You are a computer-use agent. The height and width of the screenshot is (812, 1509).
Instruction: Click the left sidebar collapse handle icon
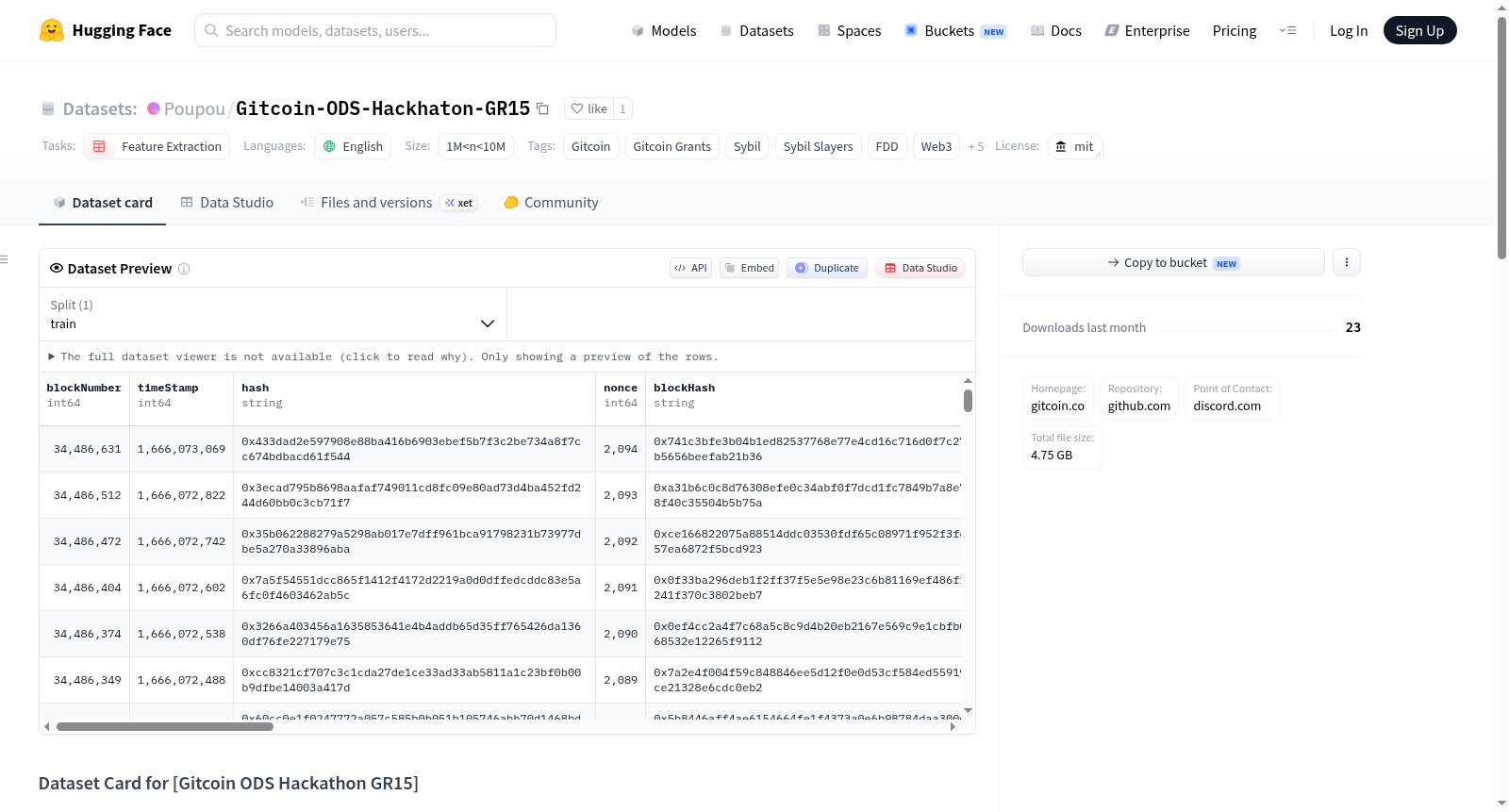tap(4, 259)
